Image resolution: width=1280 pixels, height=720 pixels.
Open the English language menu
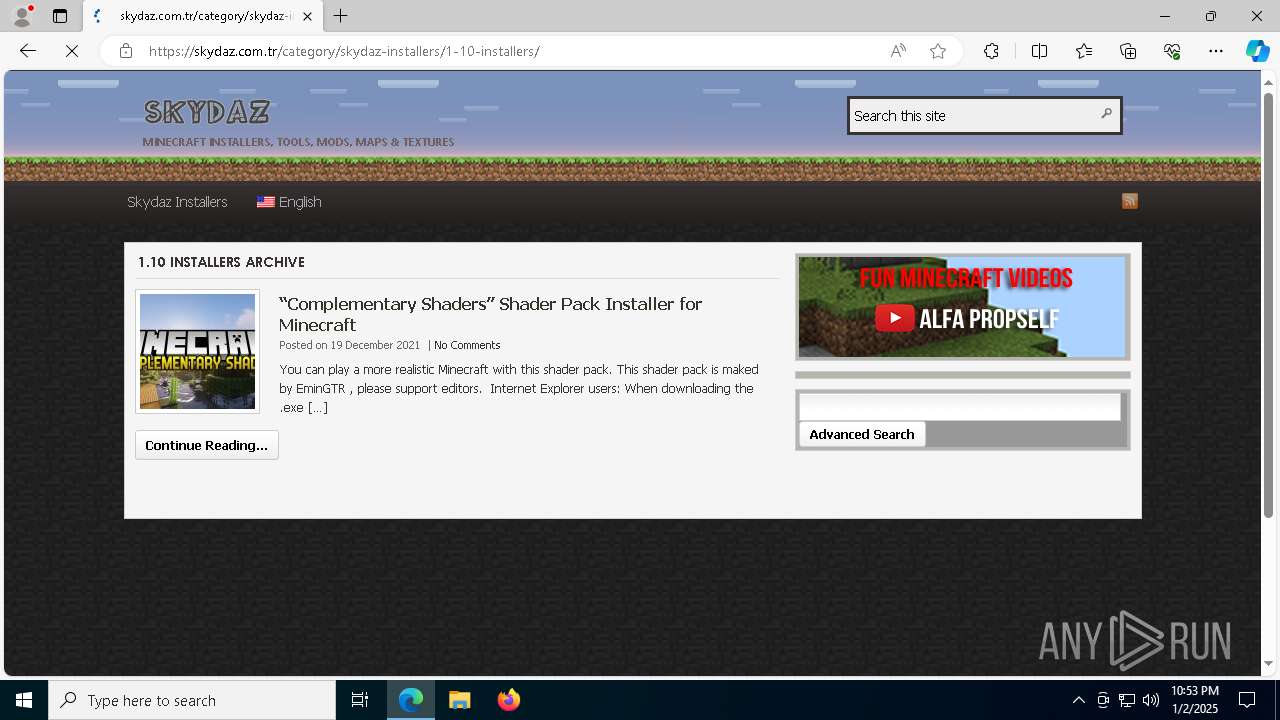click(289, 202)
